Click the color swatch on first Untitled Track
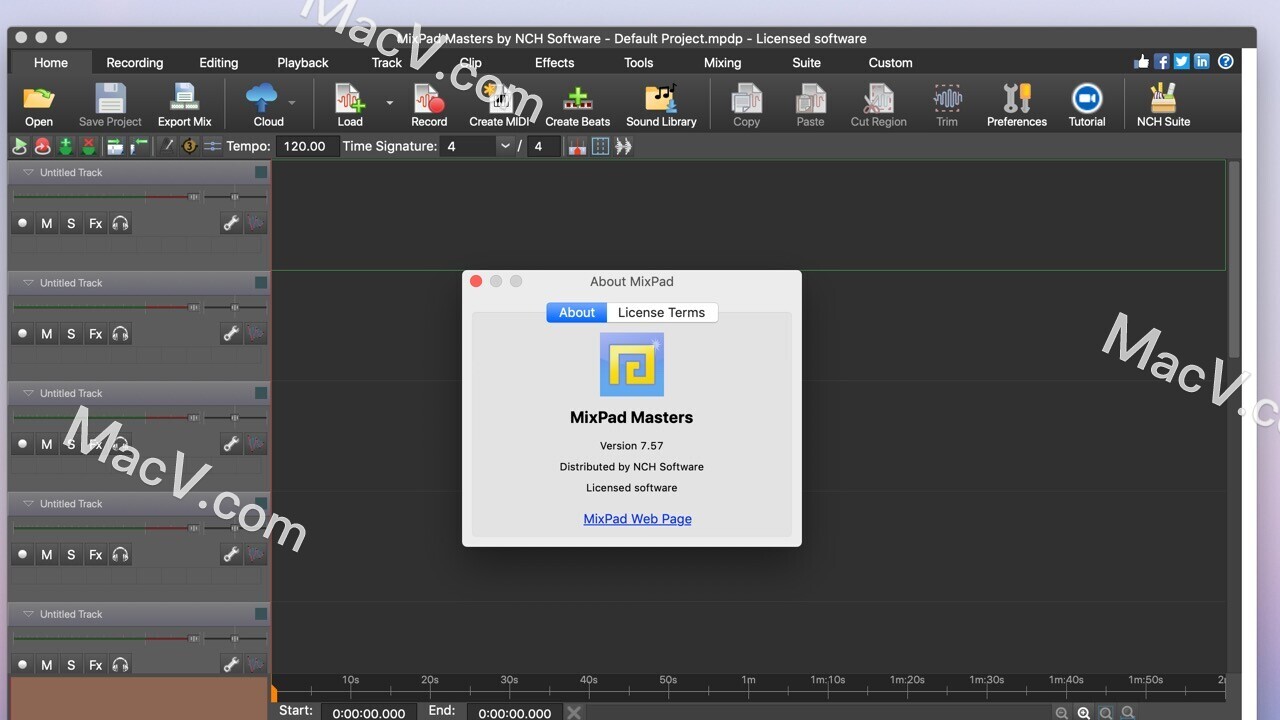The width and height of the screenshot is (1280, 720). (261, 172)
